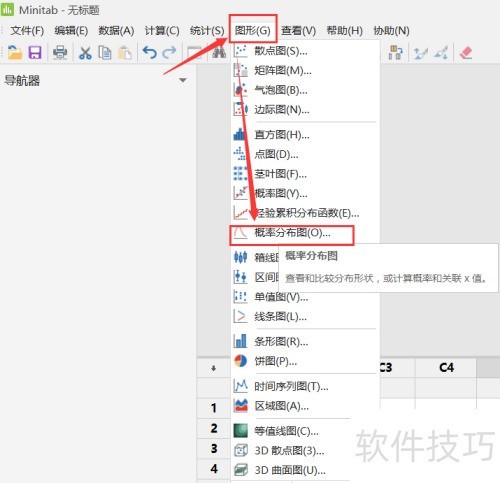Click the worksheet direction arrow cell
Viewport: 500px width, 483px height.
[x=214, y=368]
